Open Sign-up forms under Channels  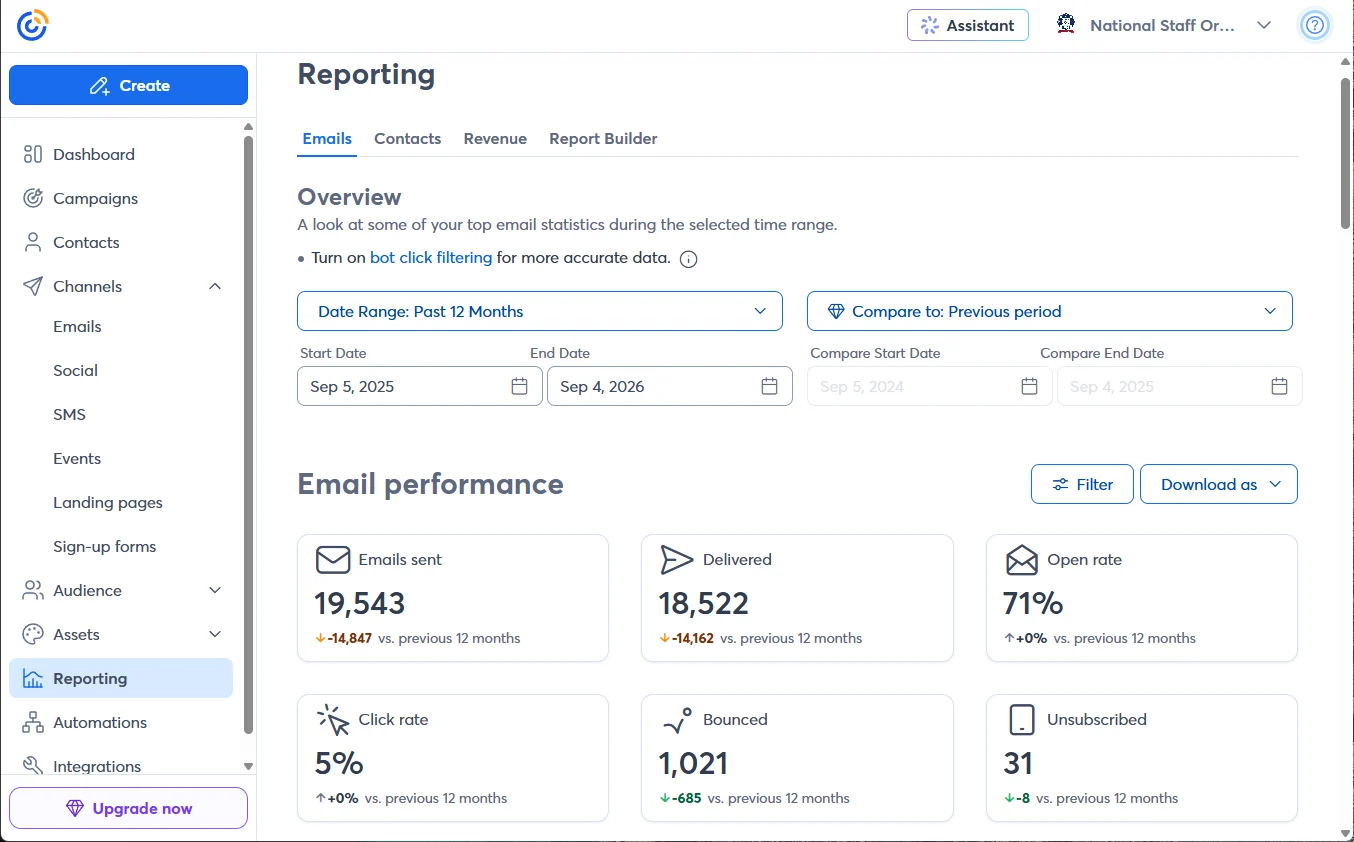[105, 546]
